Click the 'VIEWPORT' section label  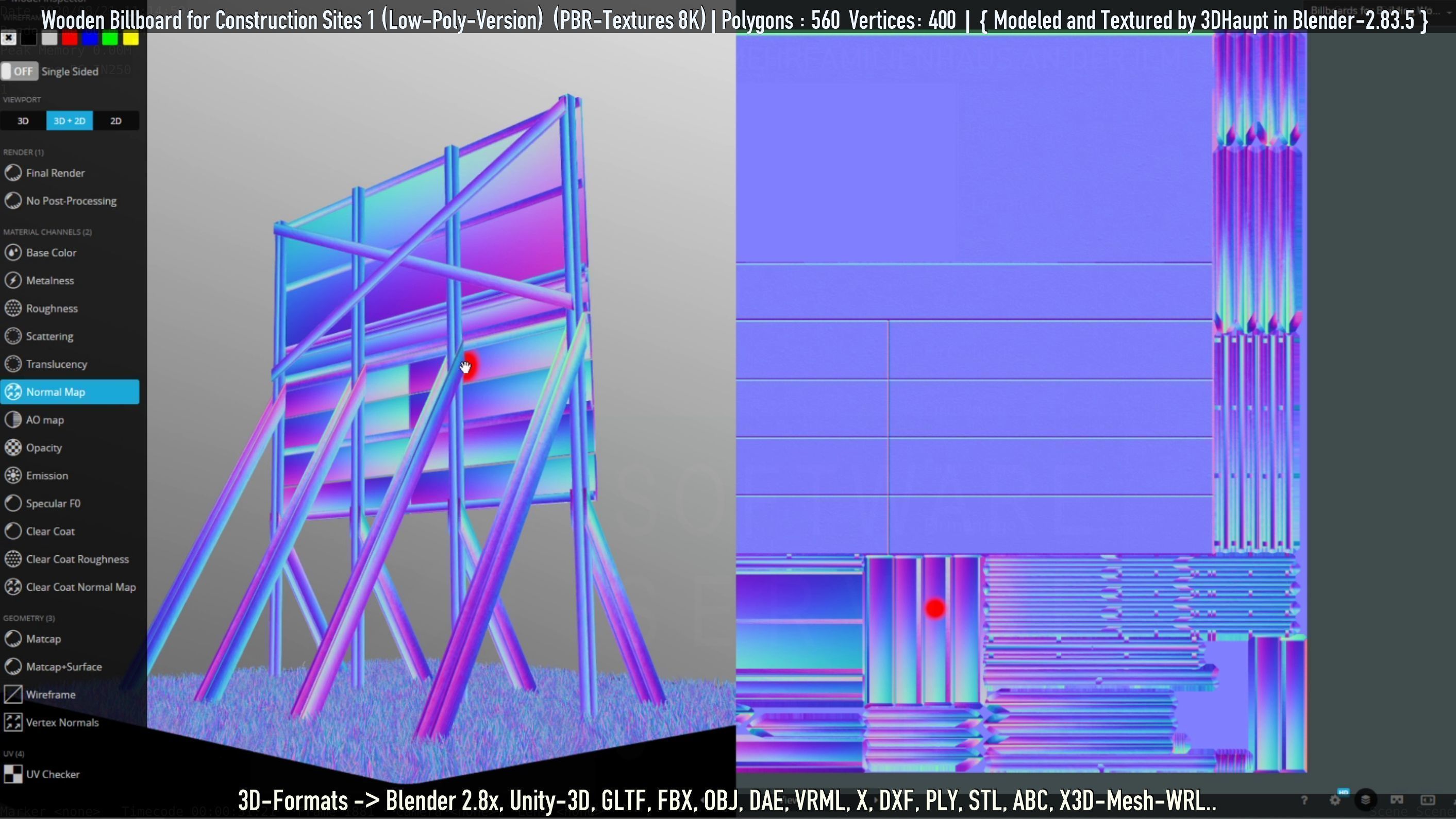(x=22, y=99)
